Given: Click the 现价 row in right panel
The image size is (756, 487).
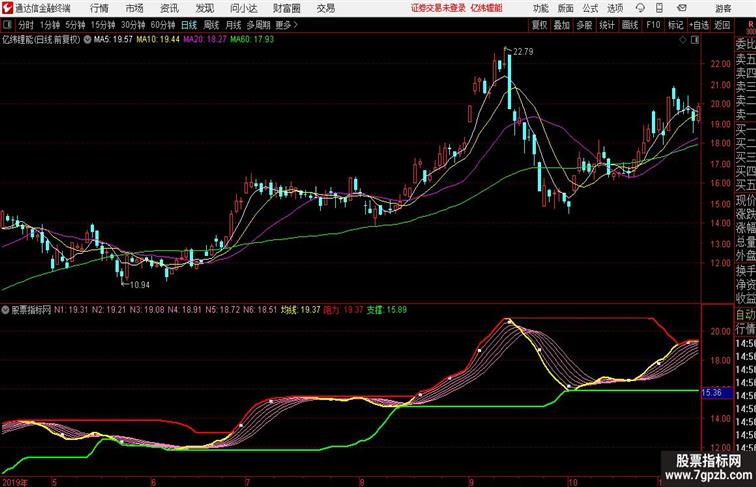Looking at the screenshot, I should [745, 201].
